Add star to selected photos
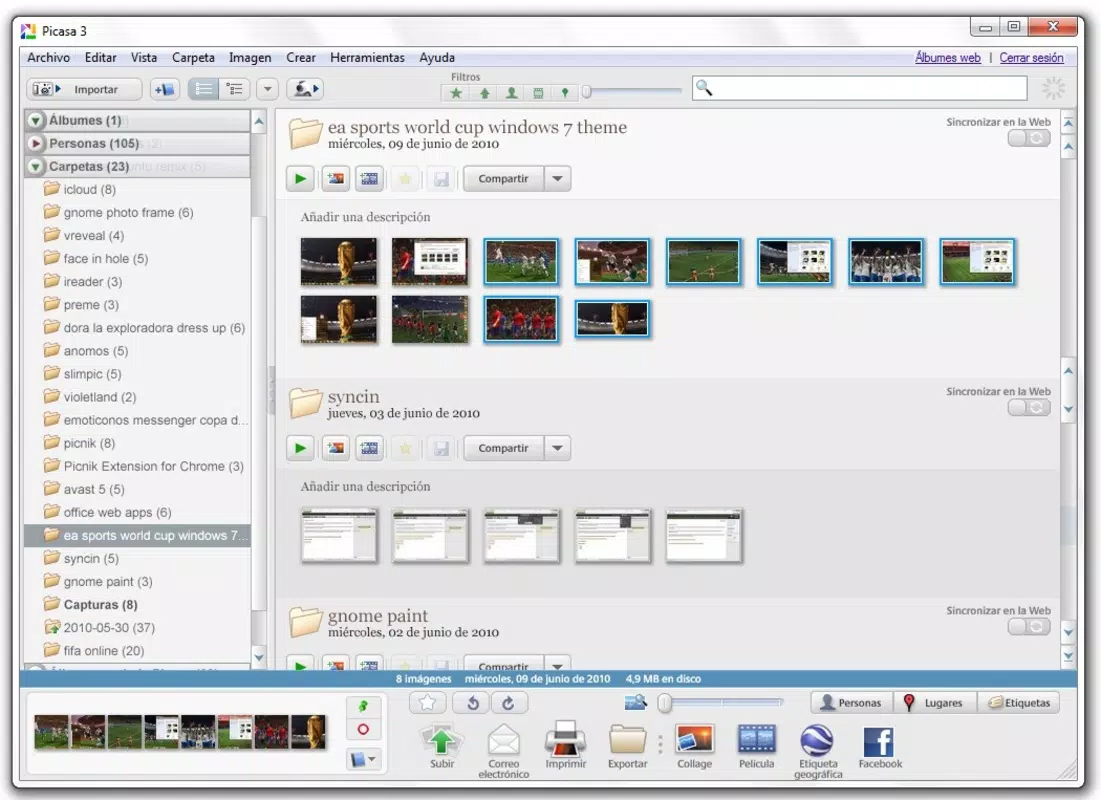The width and height of the screenshot is (1101, 800). pos(427,702)
